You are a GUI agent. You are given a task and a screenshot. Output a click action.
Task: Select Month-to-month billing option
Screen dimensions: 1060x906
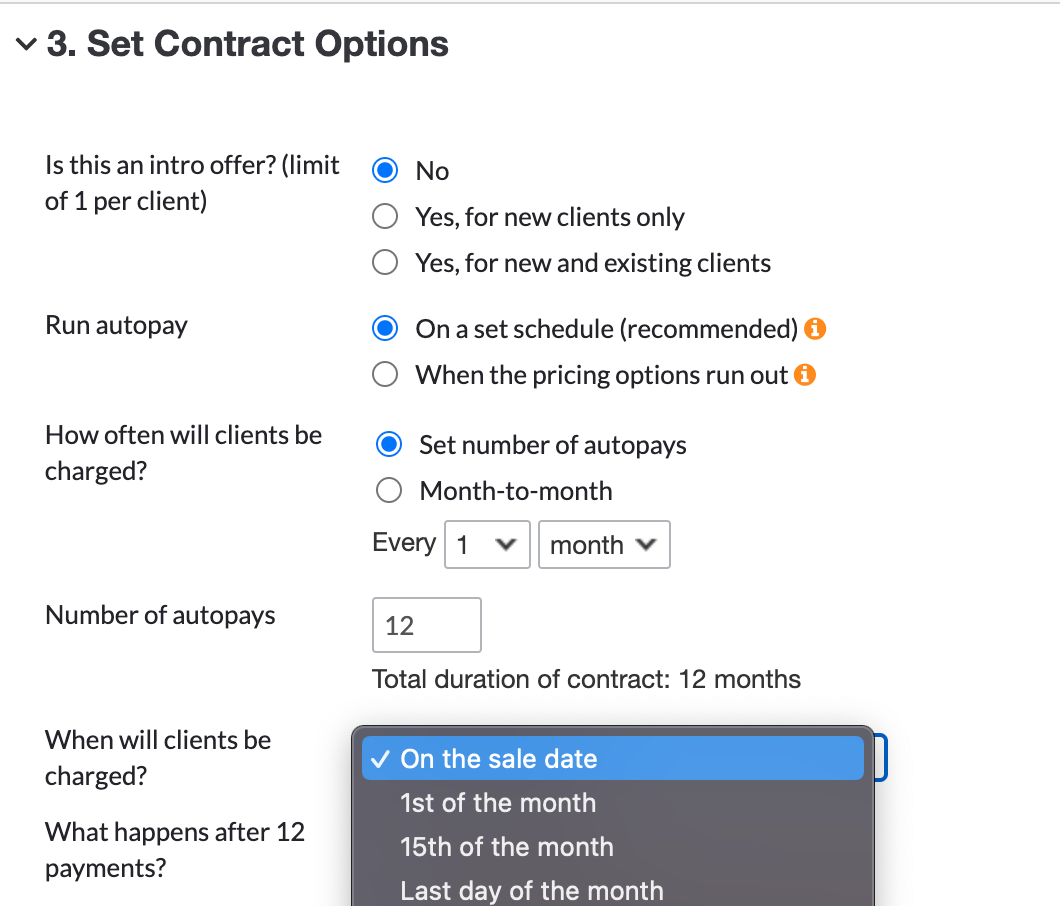[389, 491]
